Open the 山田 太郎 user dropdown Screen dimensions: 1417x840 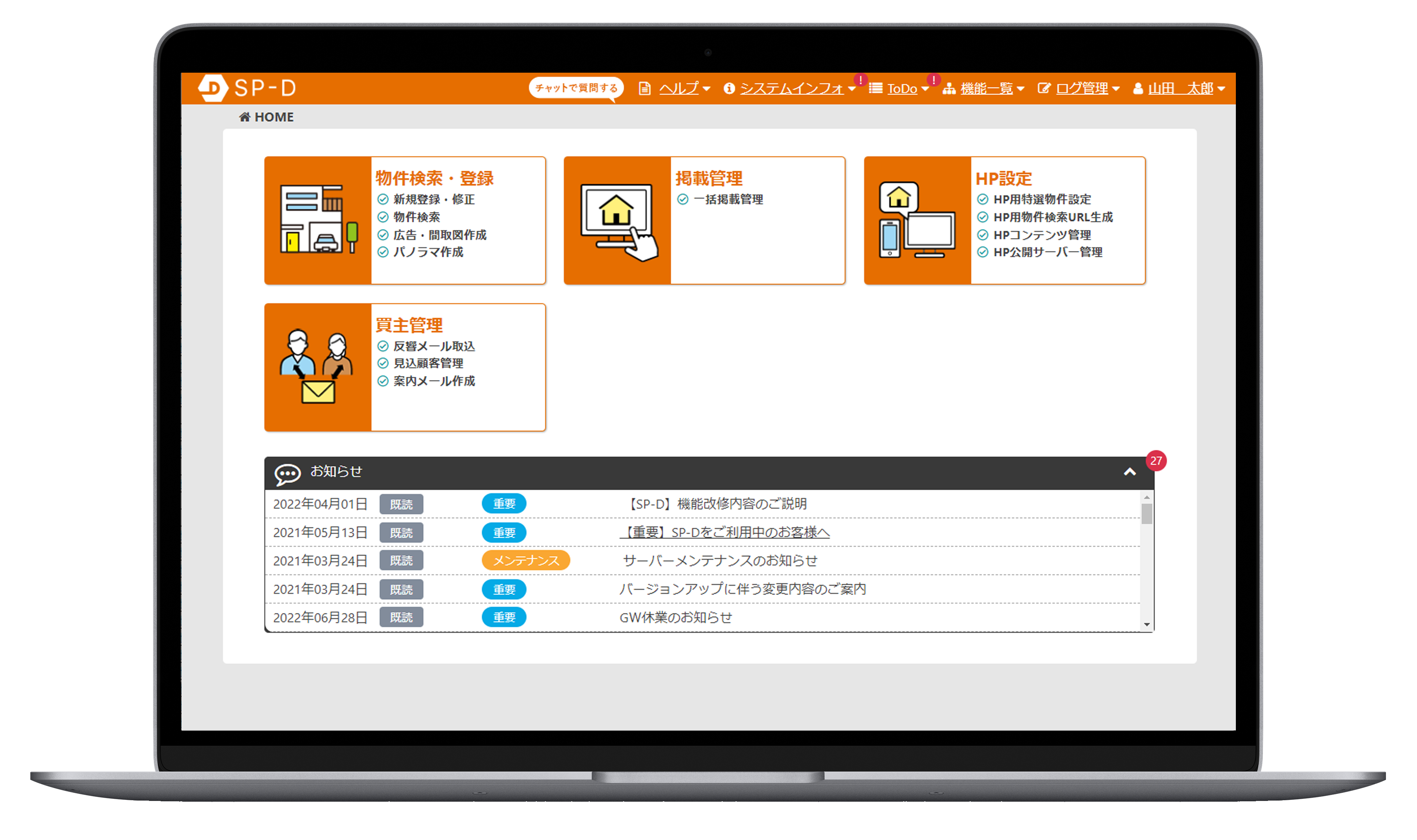coord(1180,88)
